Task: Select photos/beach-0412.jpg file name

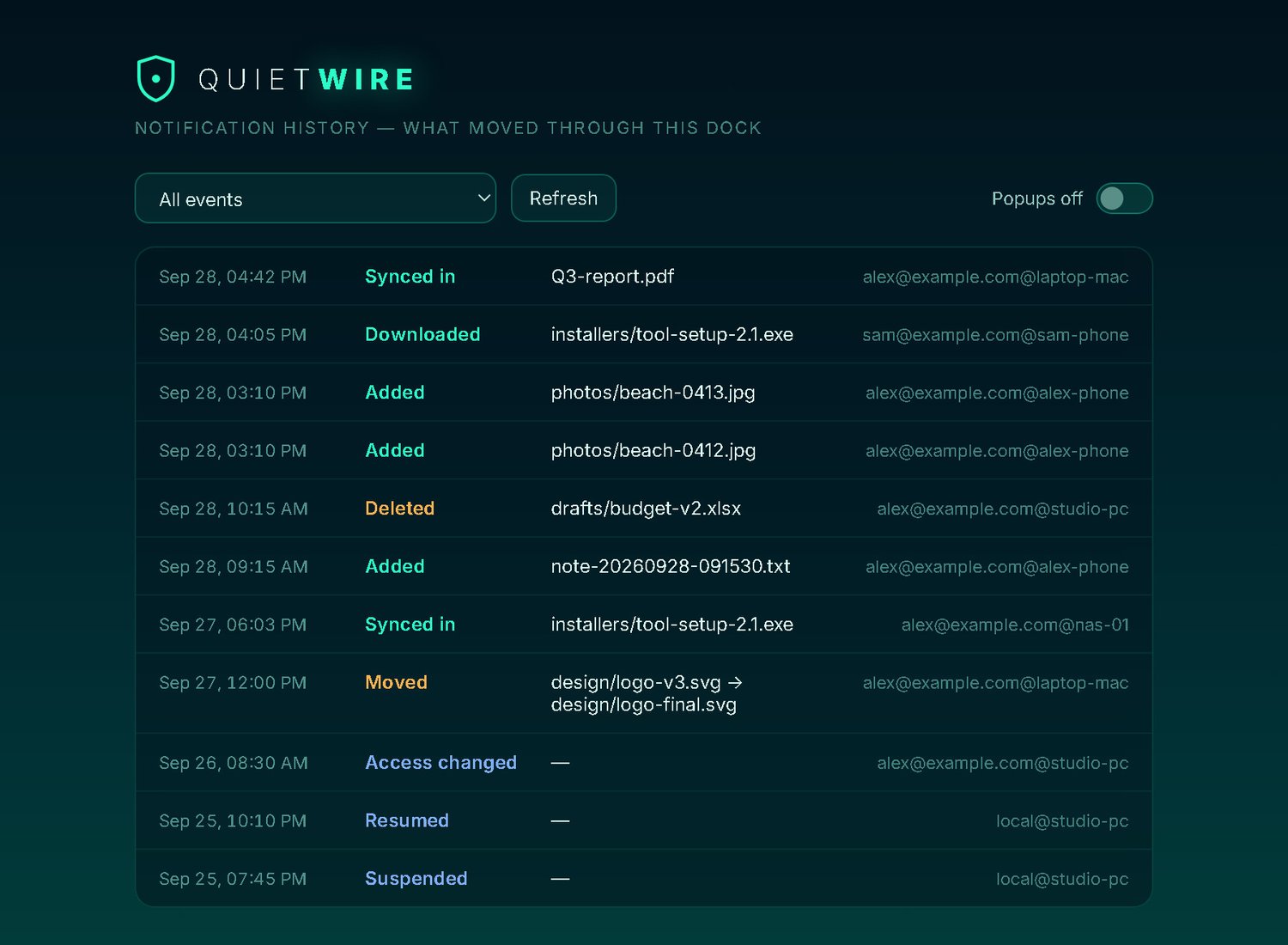Action: (x=653, y=450)
